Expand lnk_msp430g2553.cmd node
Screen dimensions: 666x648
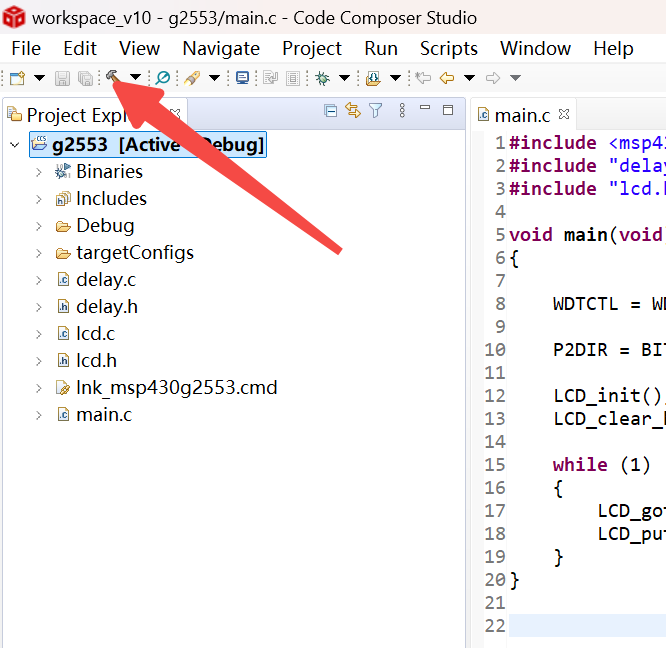point(39,389)
